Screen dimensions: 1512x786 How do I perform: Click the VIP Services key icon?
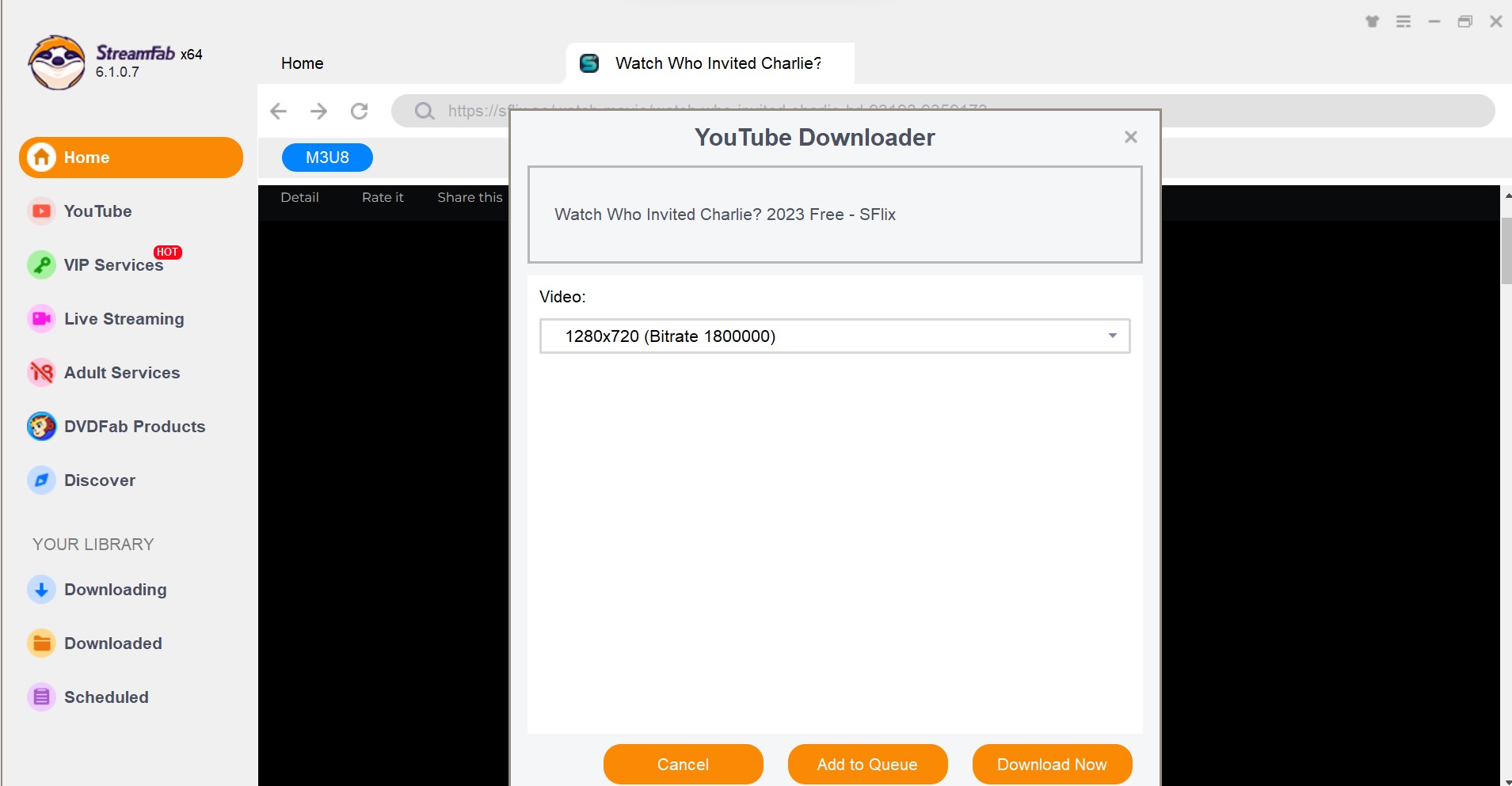[x=41, y=265]
